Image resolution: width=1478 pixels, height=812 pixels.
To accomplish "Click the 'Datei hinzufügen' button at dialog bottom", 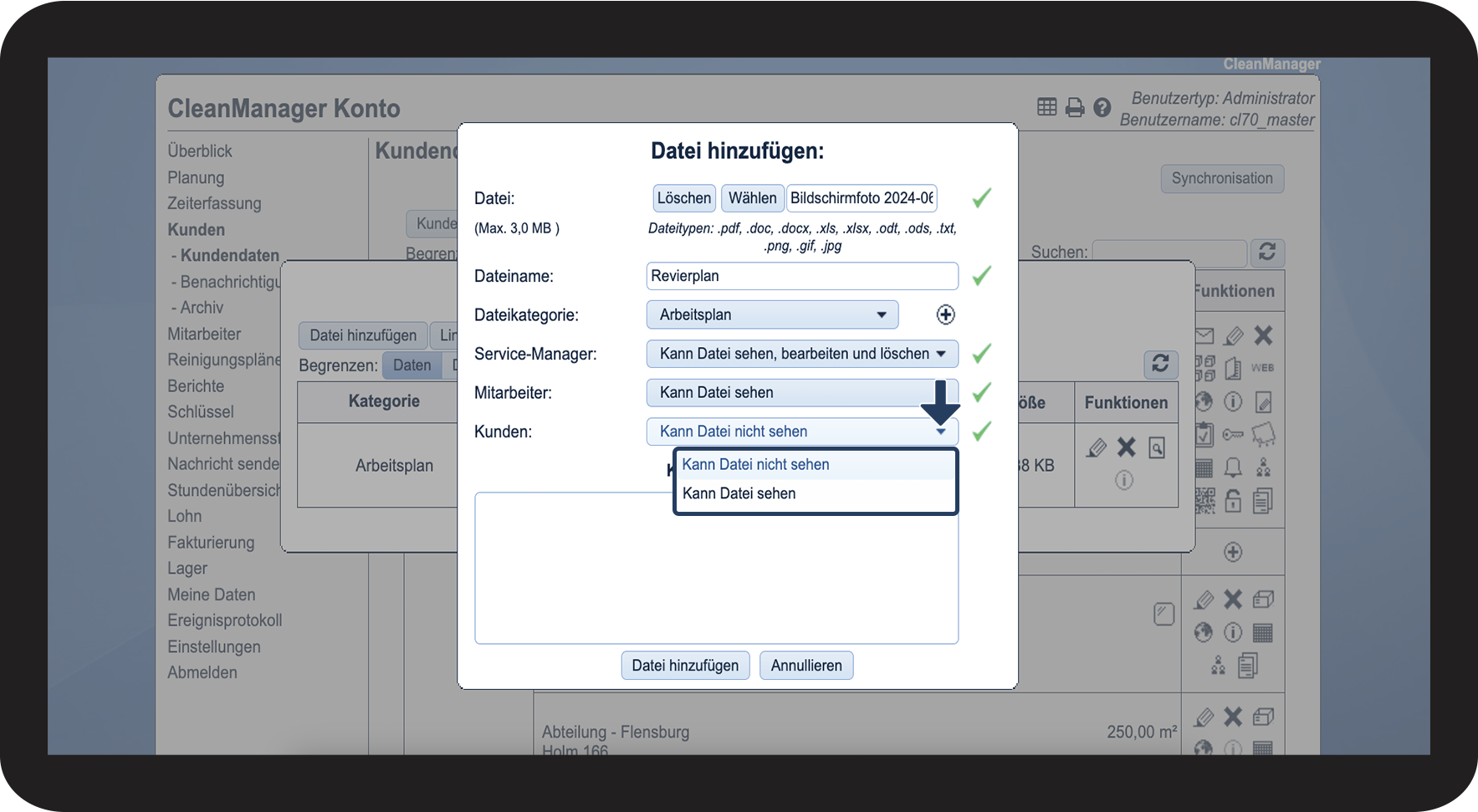I will tap(684, 666).
